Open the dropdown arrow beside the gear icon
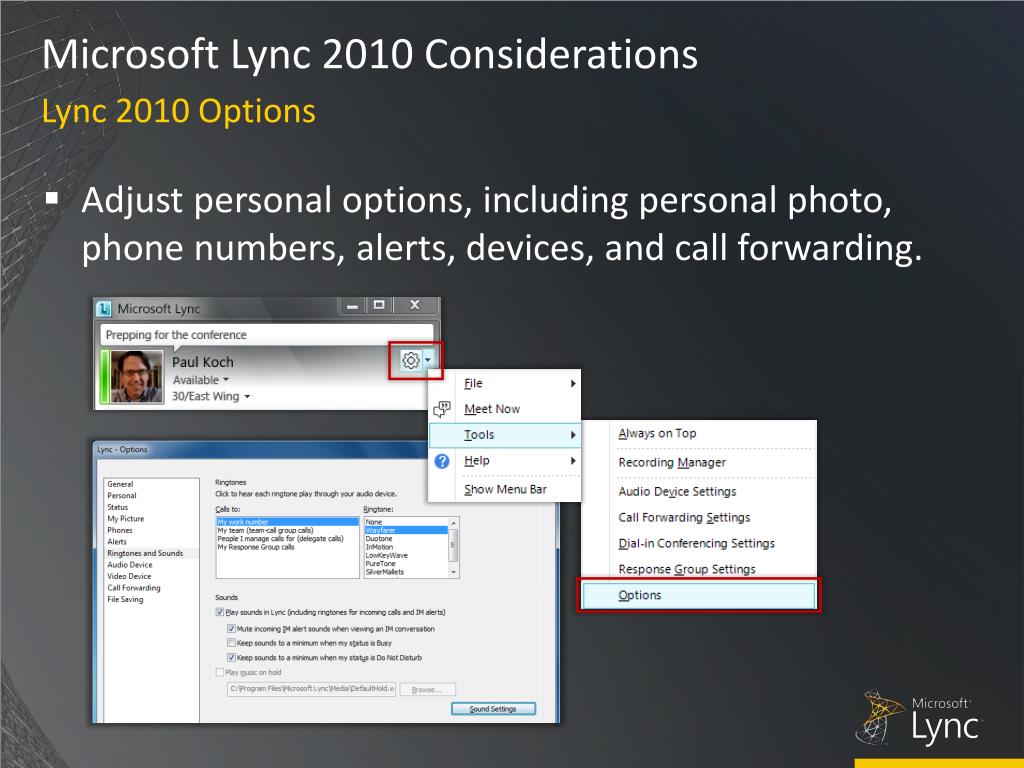The width and height of the screenshot is (1024, 768). pyautogui.click(x=428, y=360)
